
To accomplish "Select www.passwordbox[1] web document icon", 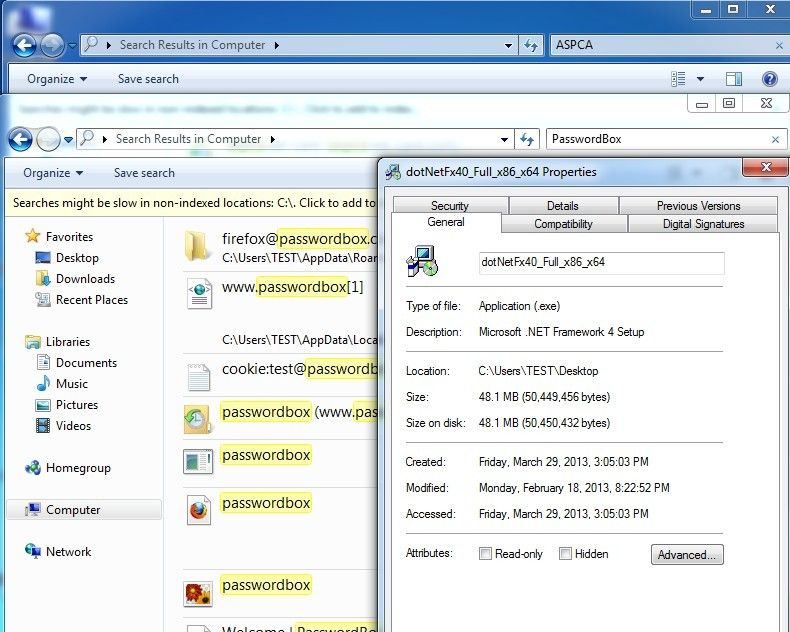I will click(199, 294).
